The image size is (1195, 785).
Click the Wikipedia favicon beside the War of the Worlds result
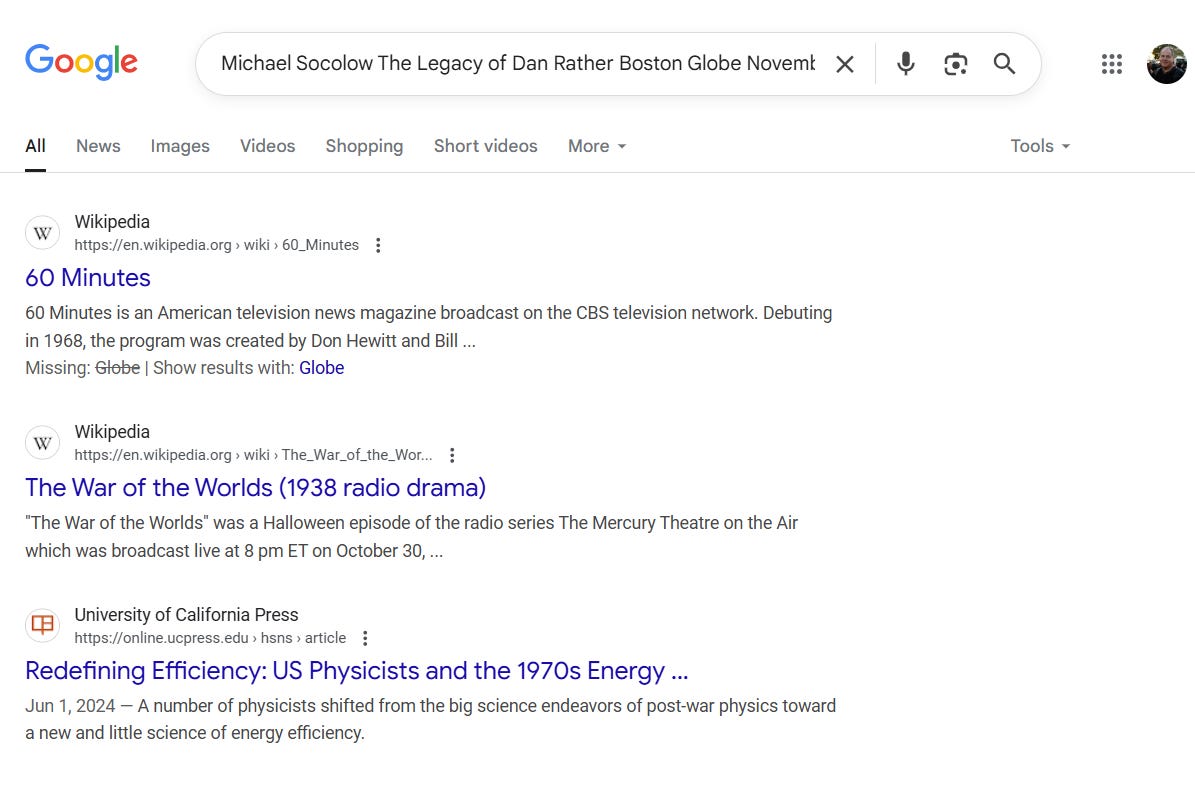[x=43, y=443]
